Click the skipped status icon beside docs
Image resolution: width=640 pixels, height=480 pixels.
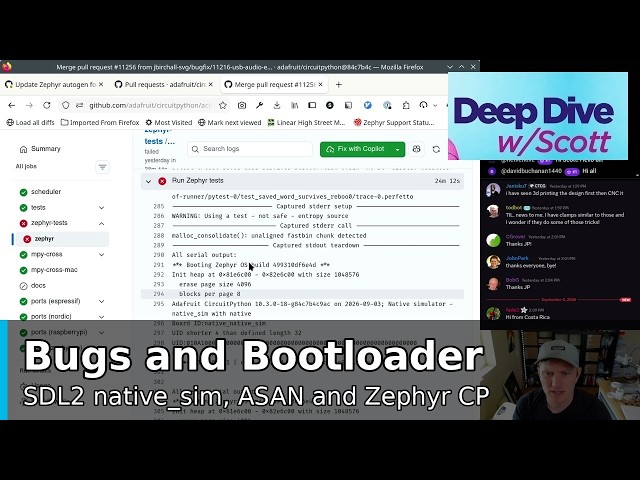[23, 286]
